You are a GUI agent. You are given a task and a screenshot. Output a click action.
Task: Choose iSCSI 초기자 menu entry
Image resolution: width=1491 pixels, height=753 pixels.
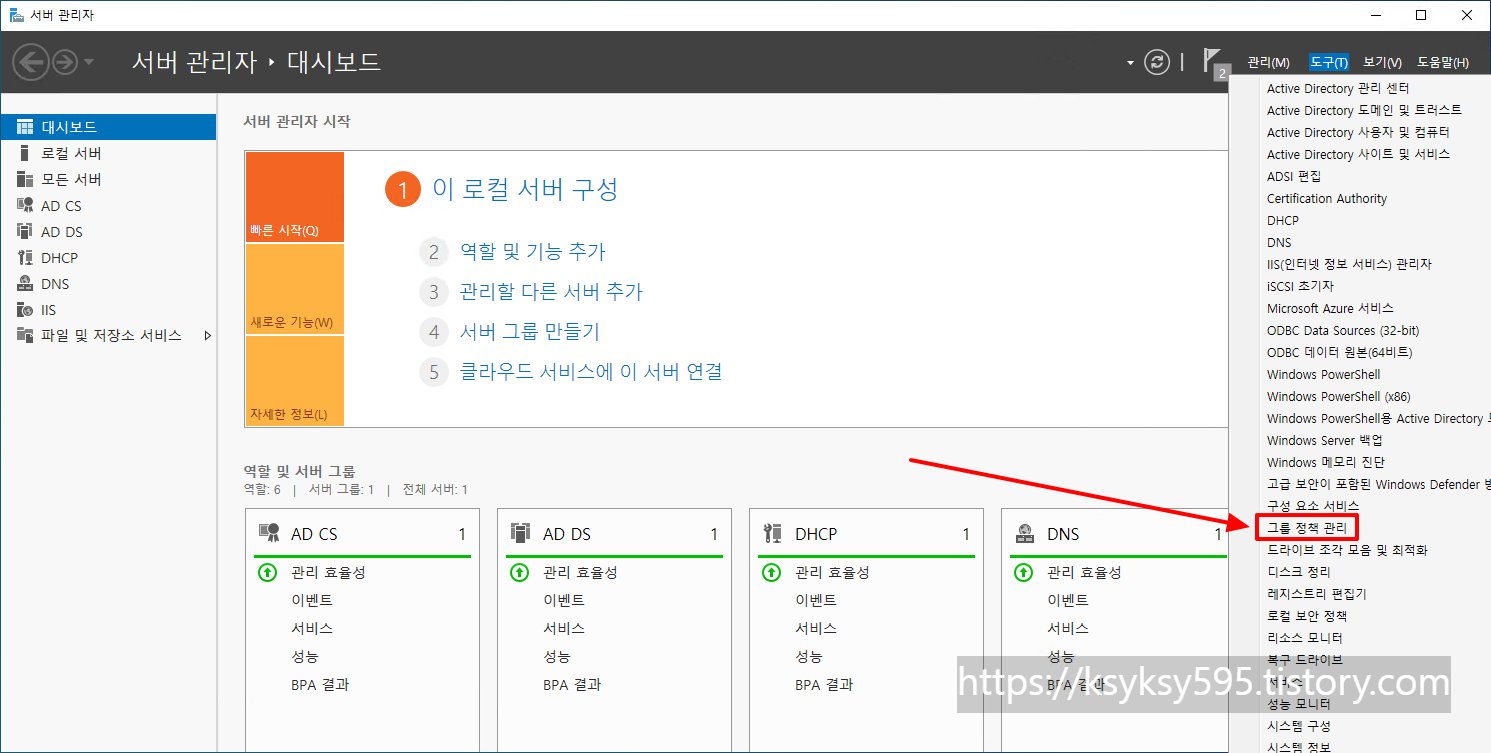tap(1300, 286)
